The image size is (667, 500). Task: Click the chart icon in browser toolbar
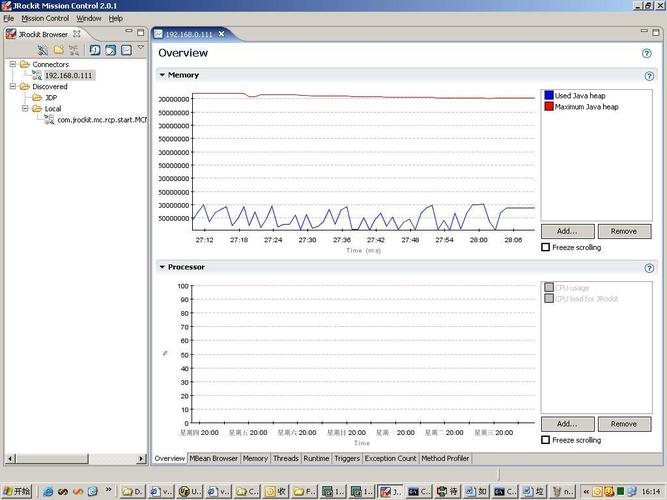126,50
